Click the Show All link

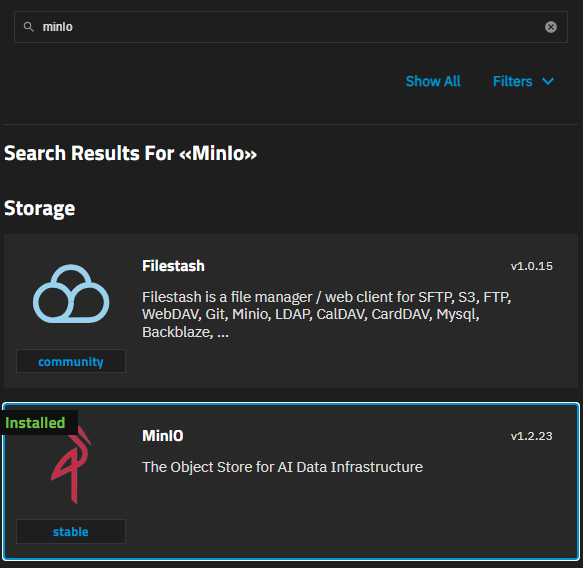coord(433,81)
